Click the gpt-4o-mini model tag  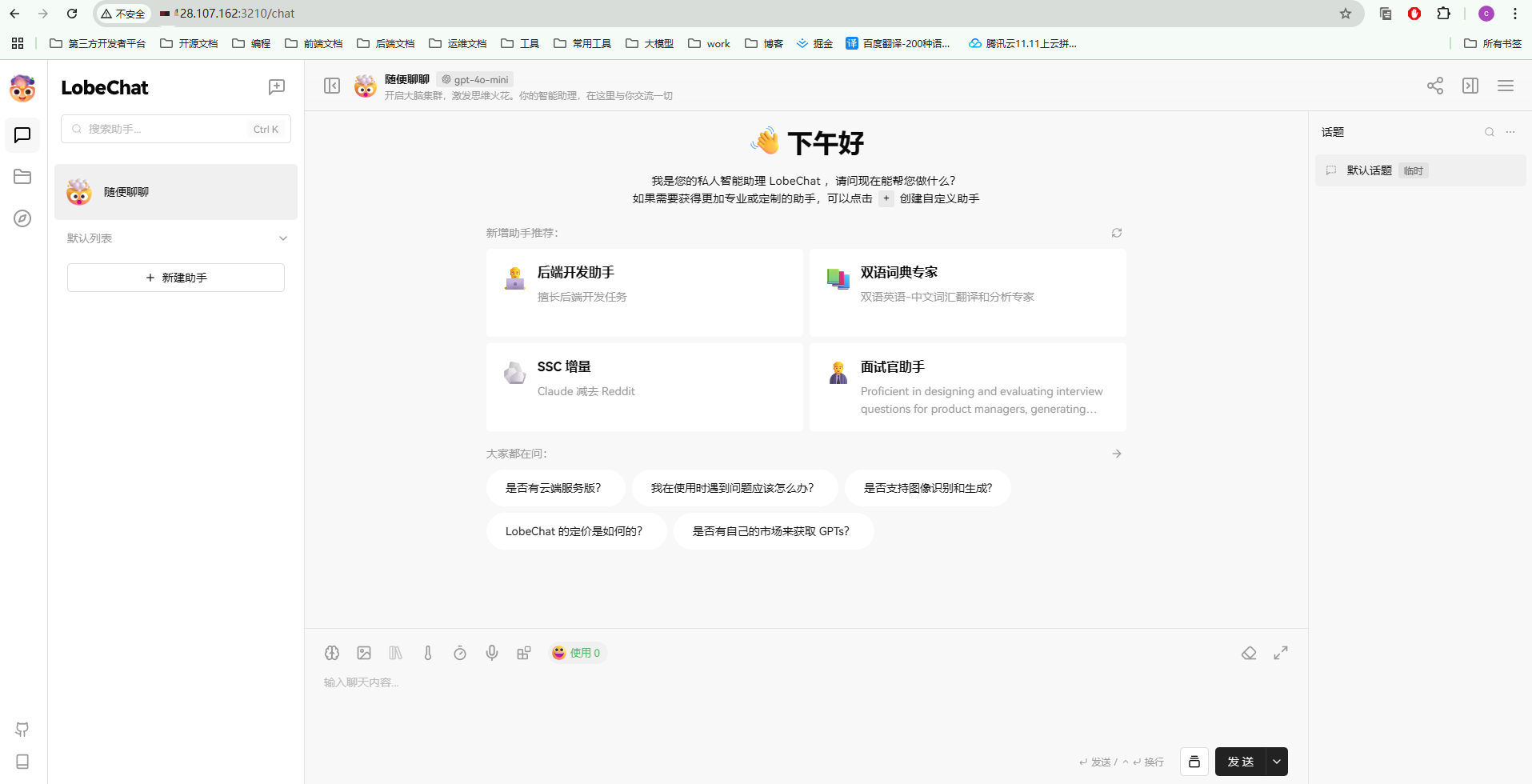click(x=475, y=79)
